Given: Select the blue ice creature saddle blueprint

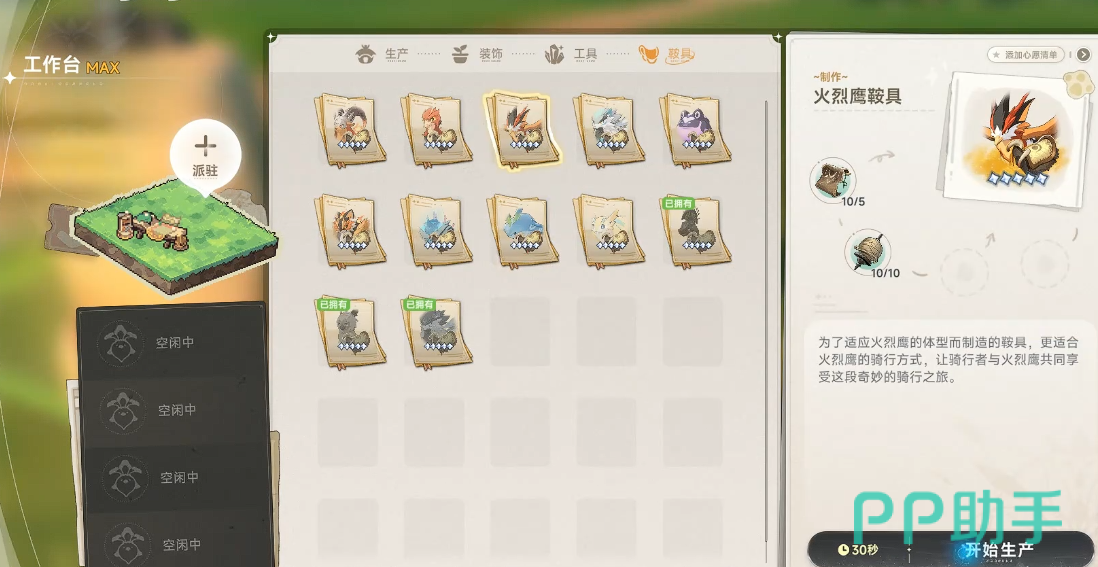Looking at the screenshot, I should pyautogui.click(x=436, y=231).
